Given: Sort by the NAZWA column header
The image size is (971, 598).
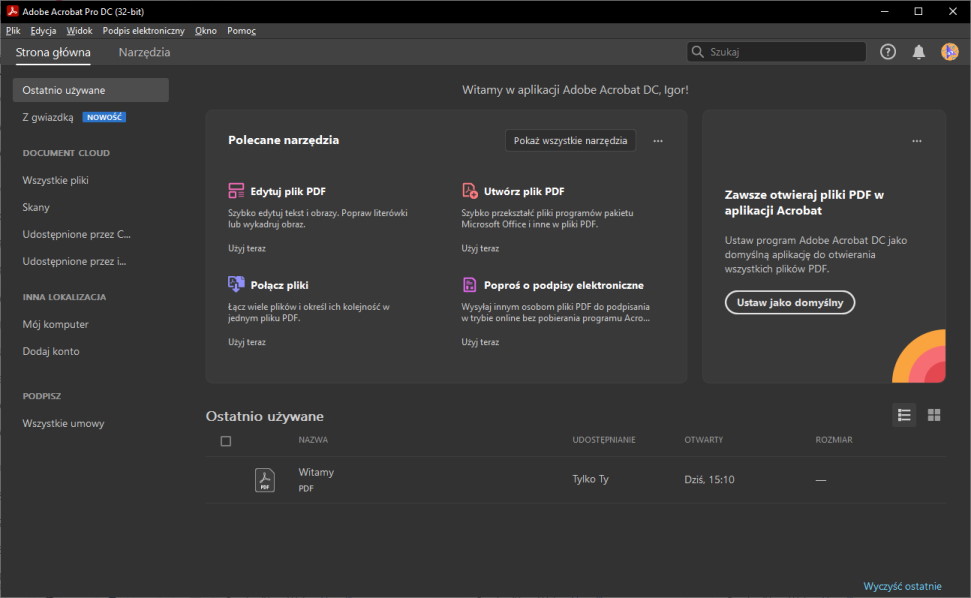Looking at the screenshot, I should 313,440.
